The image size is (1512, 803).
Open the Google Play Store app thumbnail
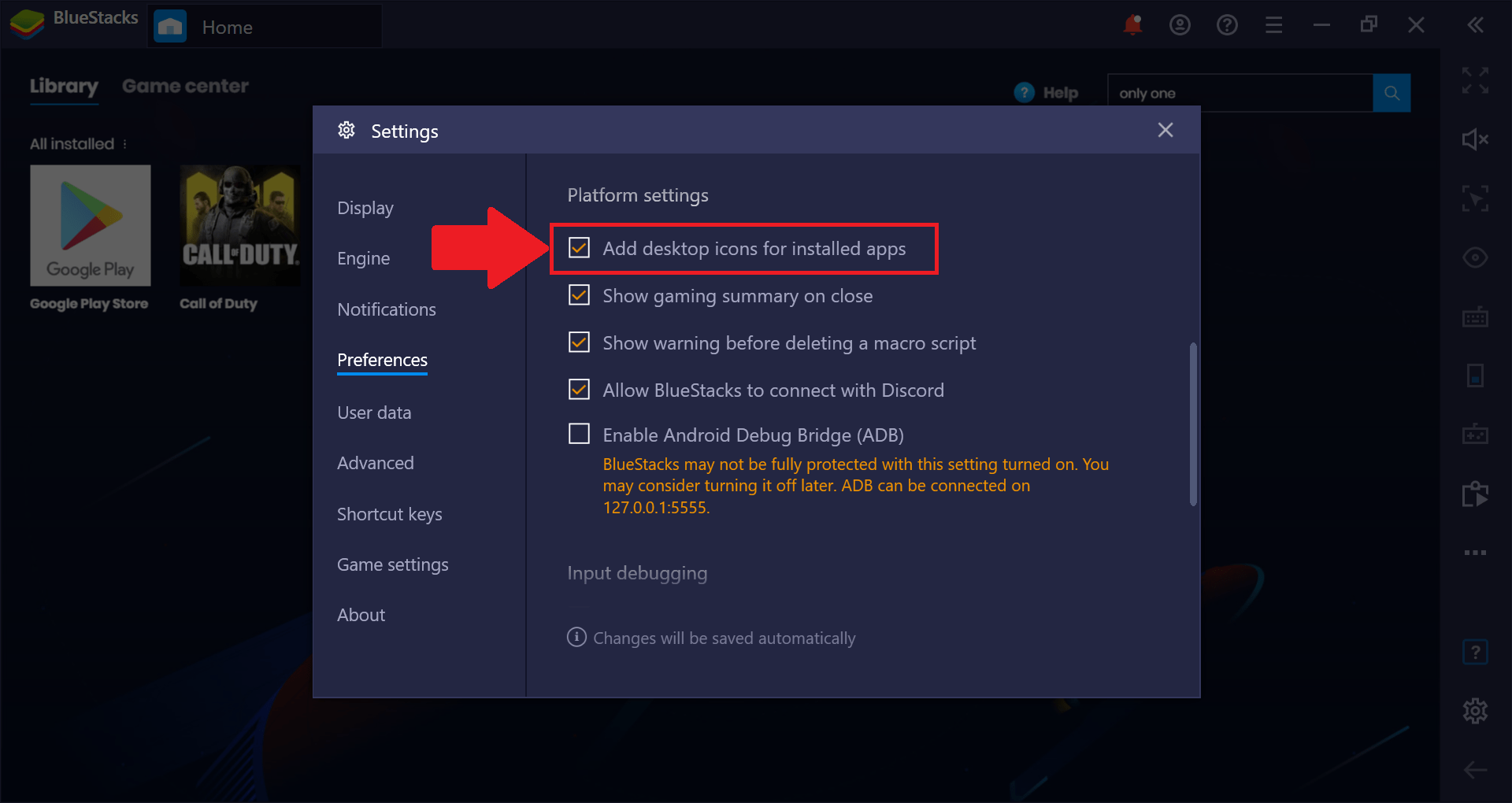click(x=91, y=225)
